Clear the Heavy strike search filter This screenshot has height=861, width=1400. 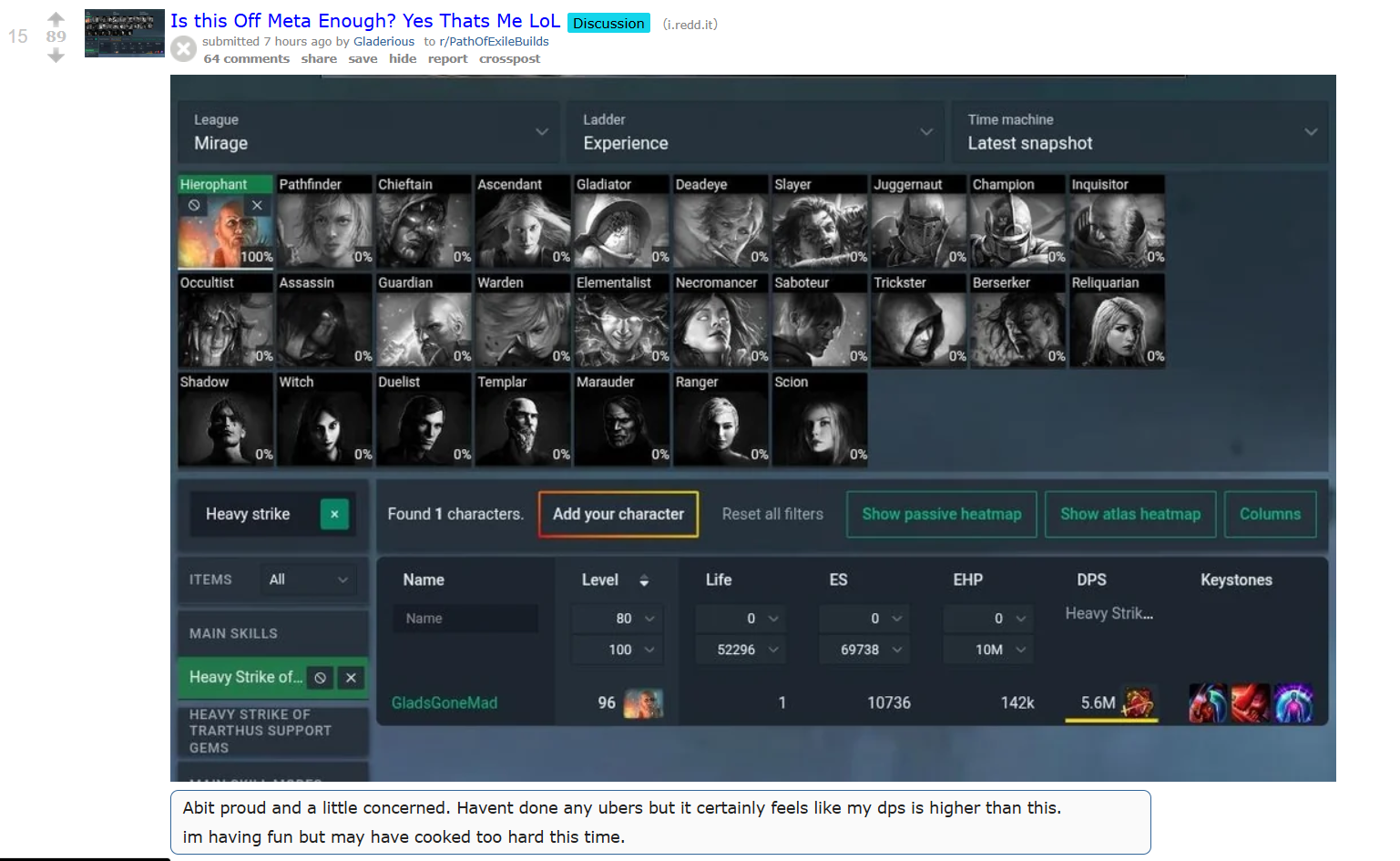pos(334,514)
